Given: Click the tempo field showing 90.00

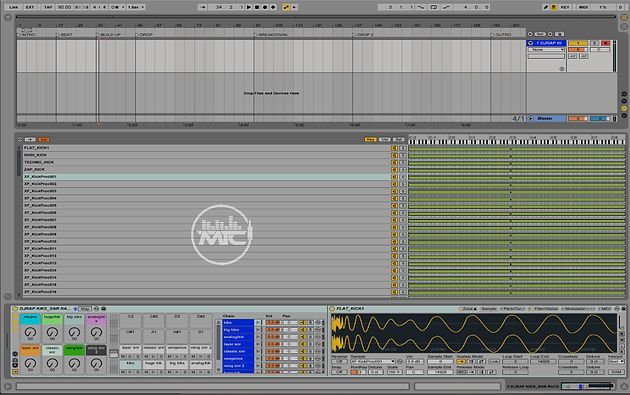Looking at the screenshot, I should tap(64, 7).
